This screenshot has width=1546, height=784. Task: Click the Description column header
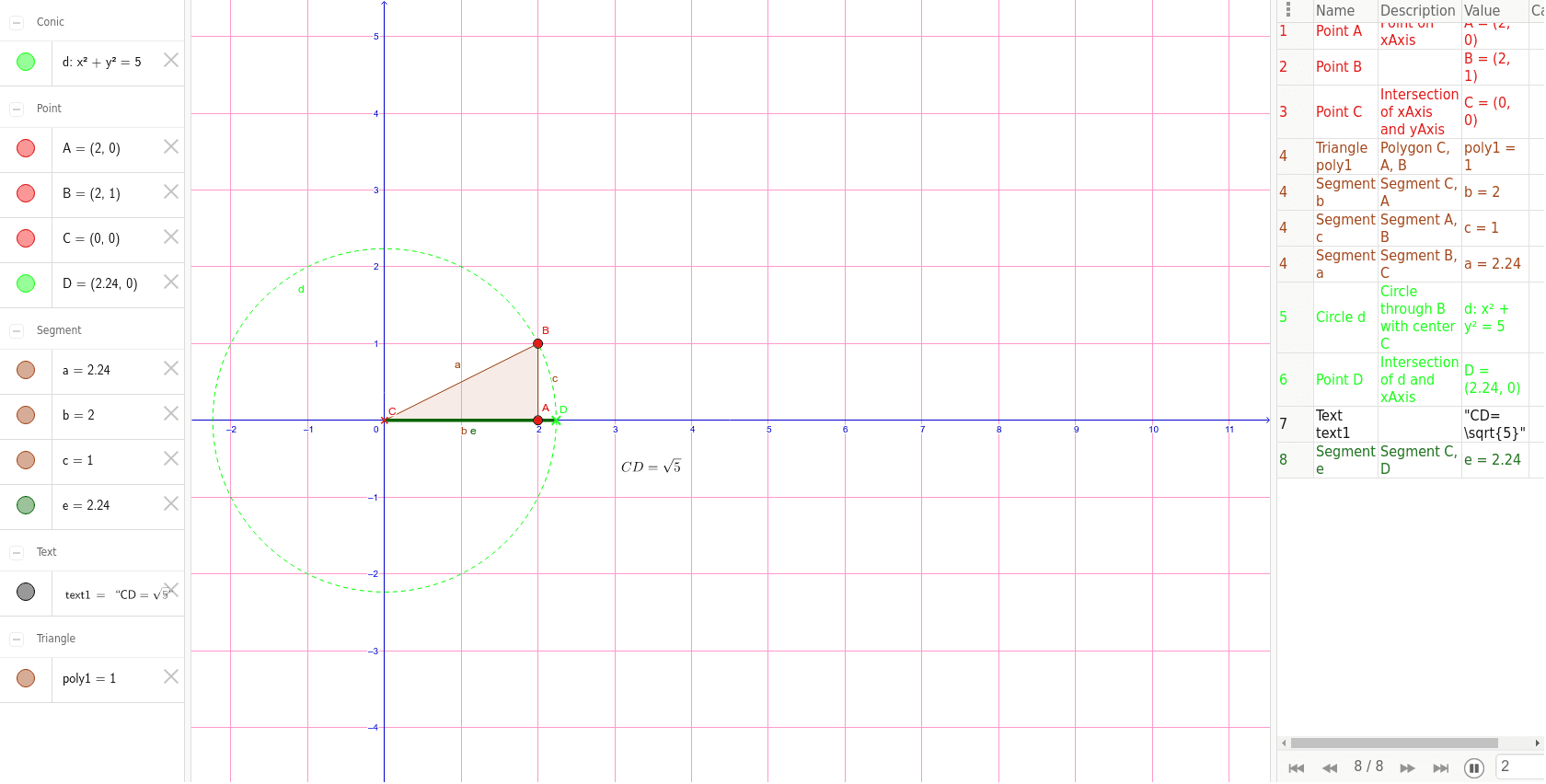(x=1417, y=10)
